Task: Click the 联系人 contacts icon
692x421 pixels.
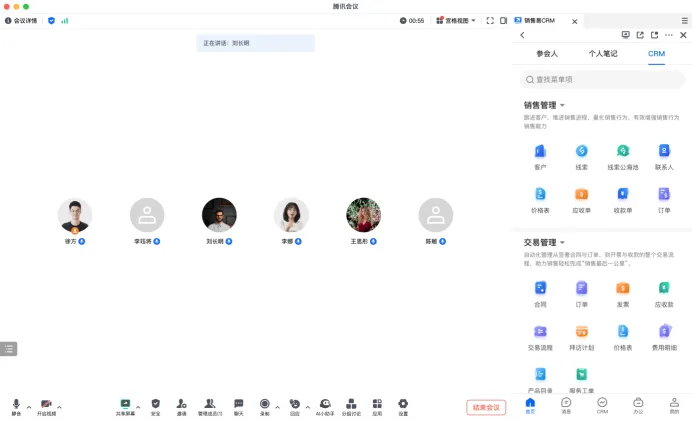Action: [664, 152]
